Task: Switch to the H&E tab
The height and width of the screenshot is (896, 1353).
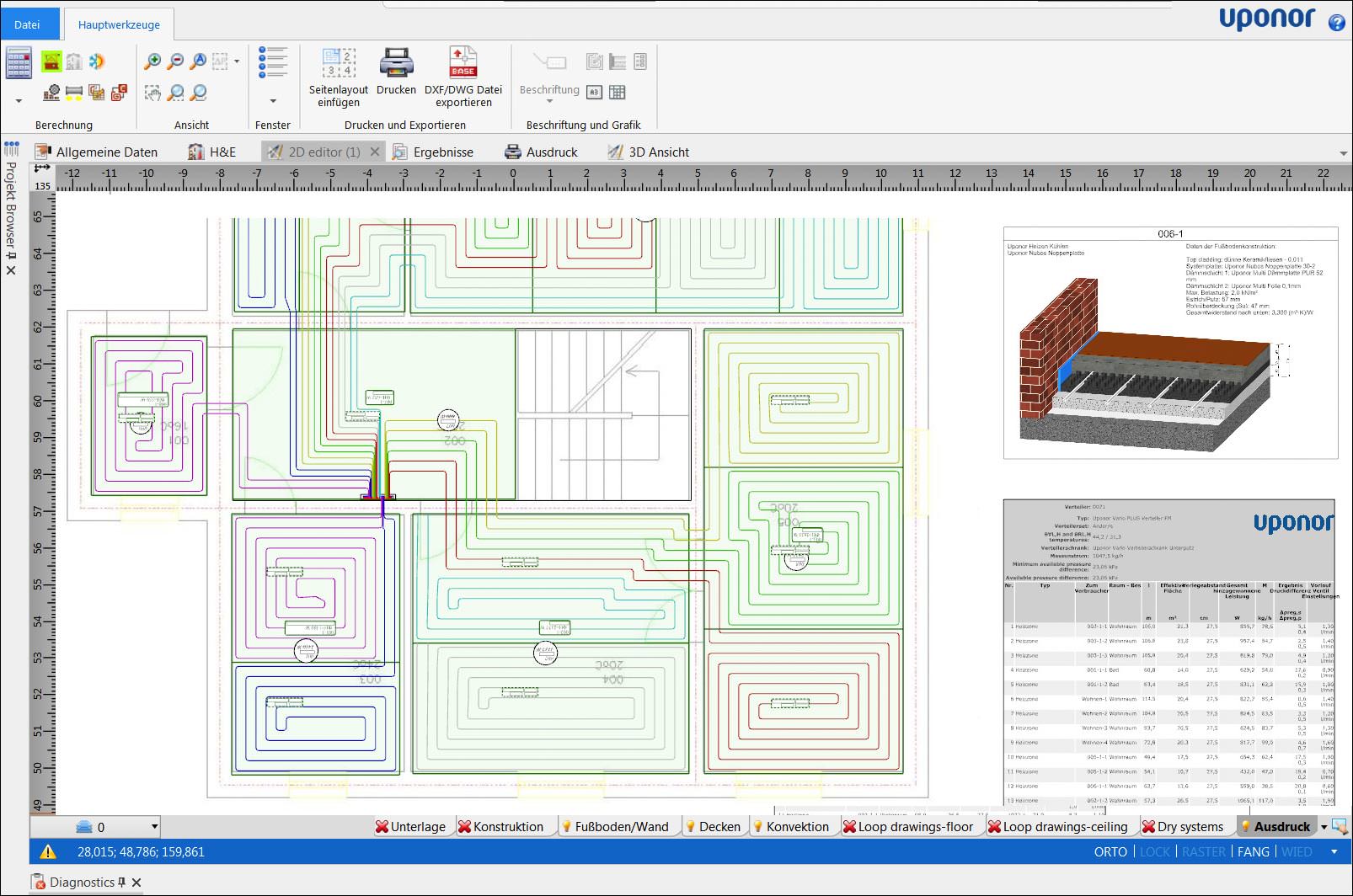Action: coord(212,152)
